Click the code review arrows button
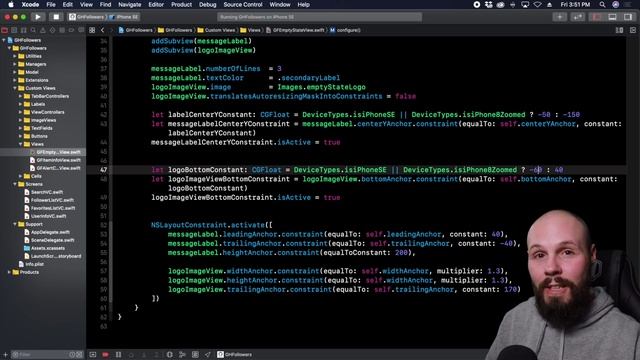This screenshot has width=640, height=360. 578,17
